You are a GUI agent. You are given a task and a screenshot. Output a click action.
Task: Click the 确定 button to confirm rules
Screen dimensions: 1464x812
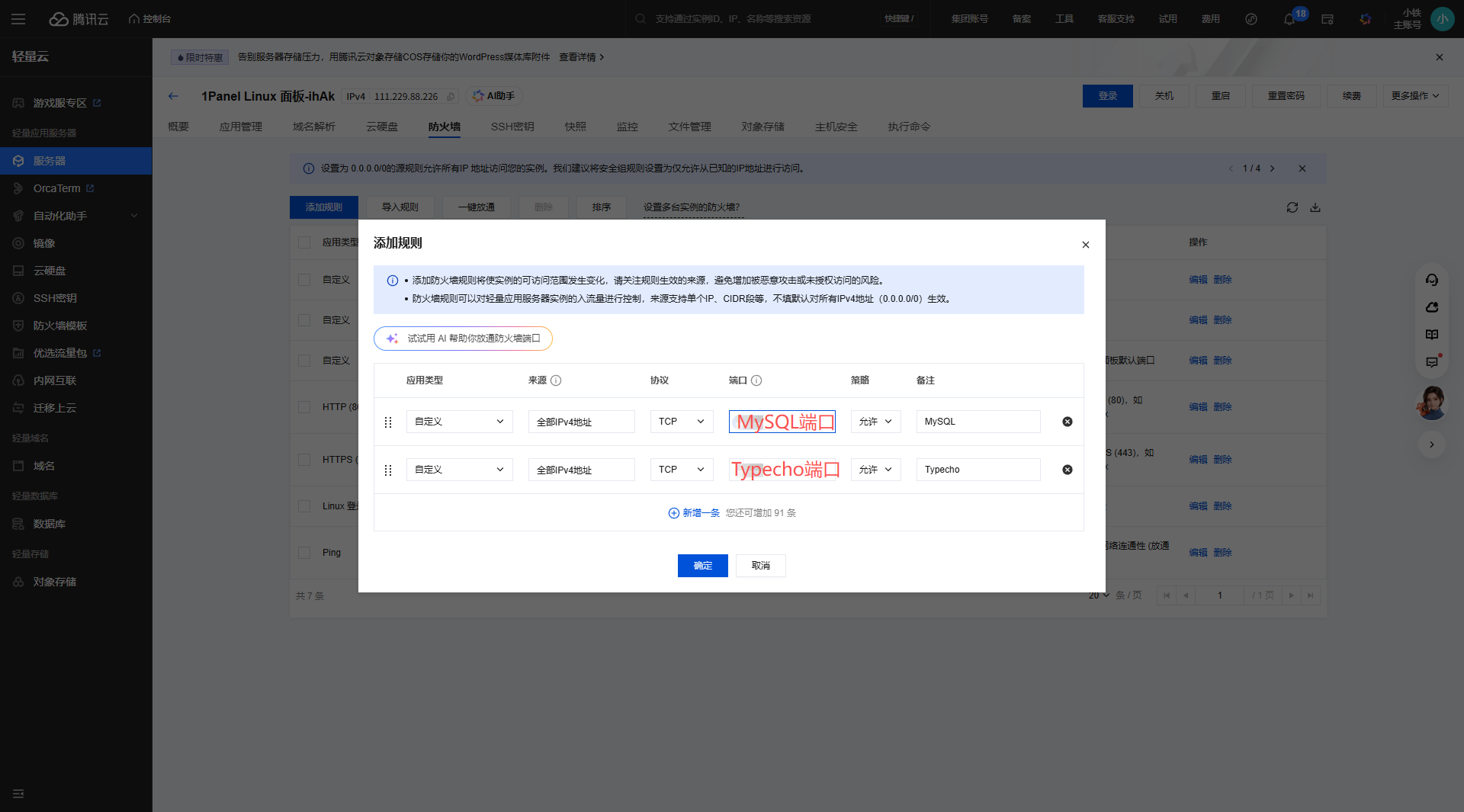point(702,565)
